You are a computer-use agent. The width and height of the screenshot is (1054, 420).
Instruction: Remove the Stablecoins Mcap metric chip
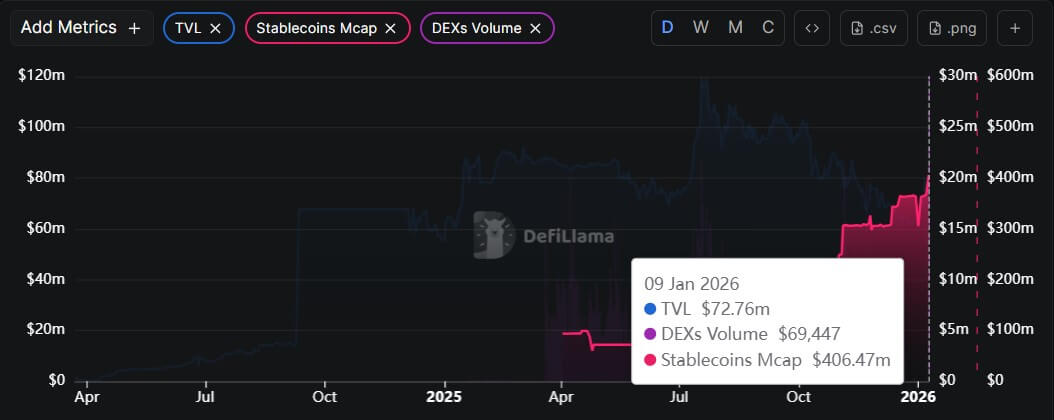pyautogui.click(x=390, y=29)
